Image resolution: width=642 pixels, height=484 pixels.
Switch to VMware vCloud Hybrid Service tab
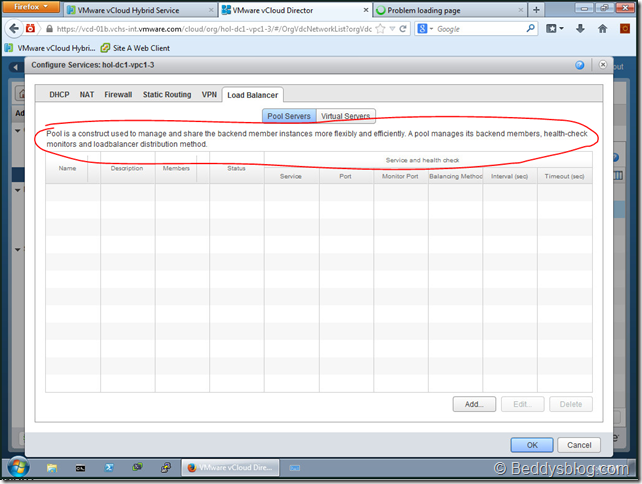click(140, 10)
